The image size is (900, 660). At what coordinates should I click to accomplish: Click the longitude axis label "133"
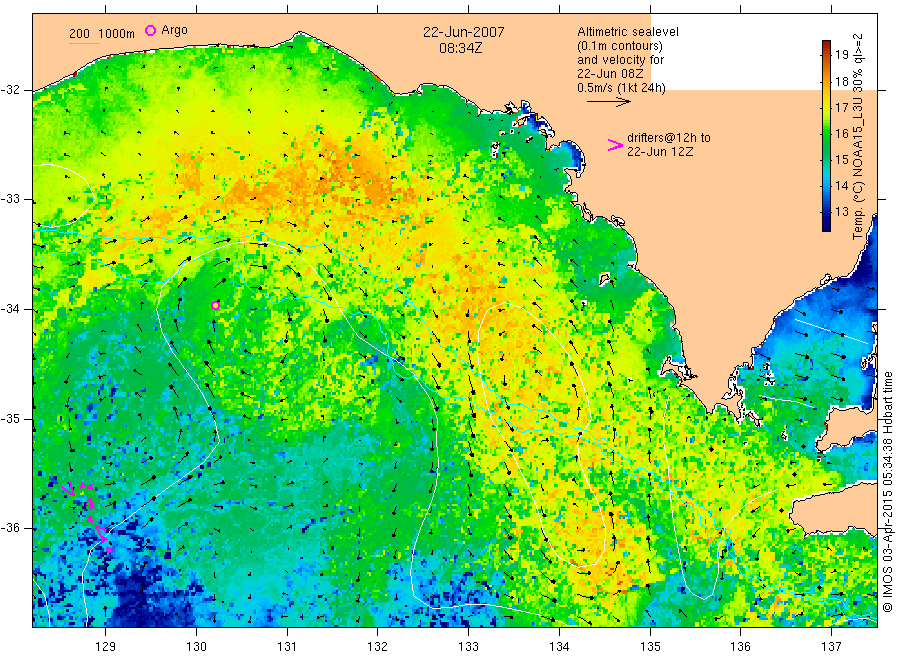pos(468,647)
